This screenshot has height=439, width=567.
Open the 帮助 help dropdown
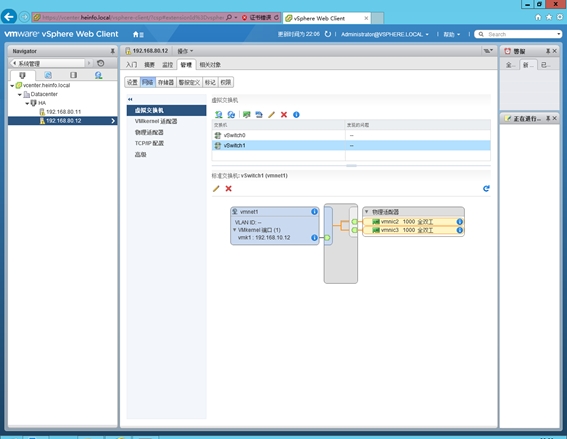pyautogui.click(x=452, y=34)
